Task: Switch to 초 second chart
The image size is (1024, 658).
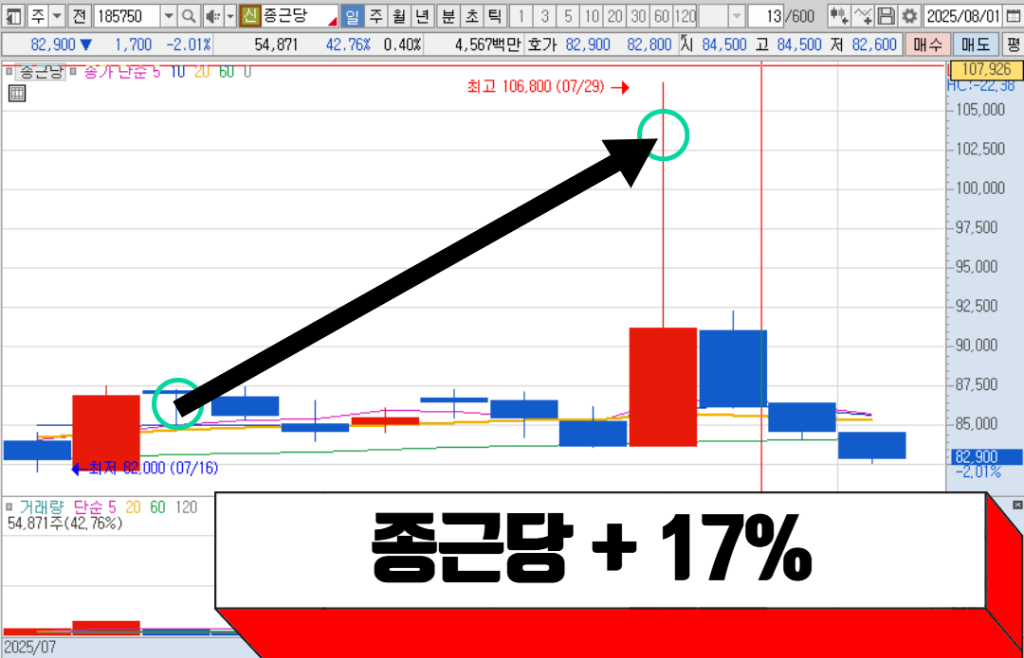Action: [471, 16]
